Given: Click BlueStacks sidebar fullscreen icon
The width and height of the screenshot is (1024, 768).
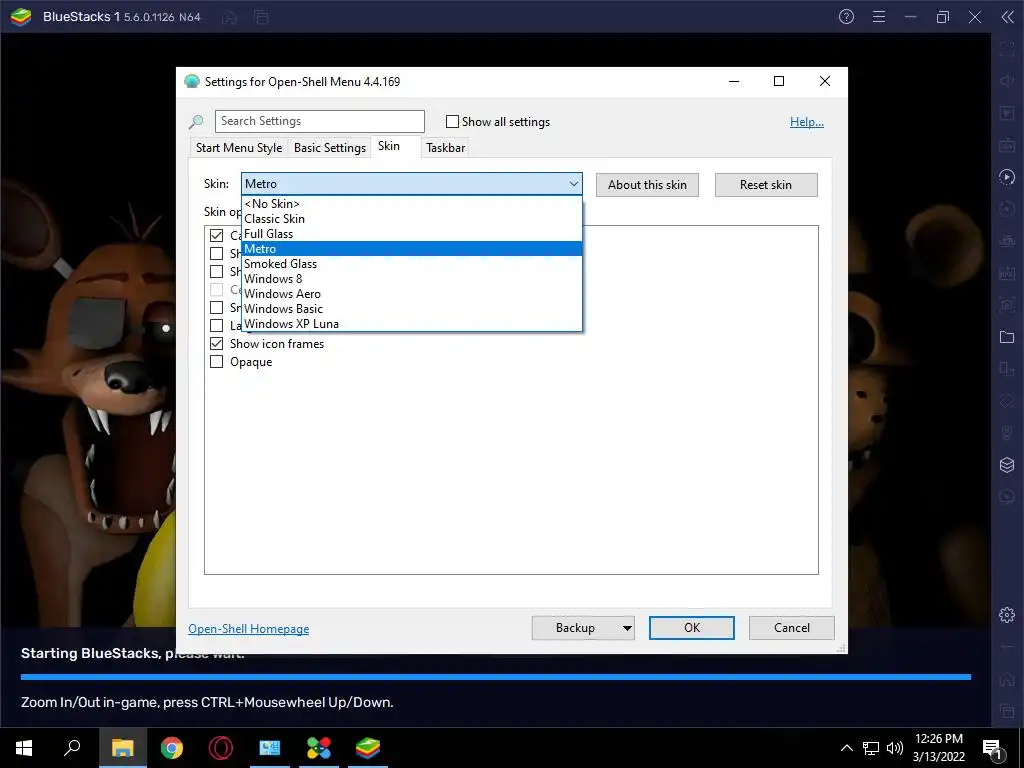Looking at the screenshot, I should click(x=1007, y=49).
